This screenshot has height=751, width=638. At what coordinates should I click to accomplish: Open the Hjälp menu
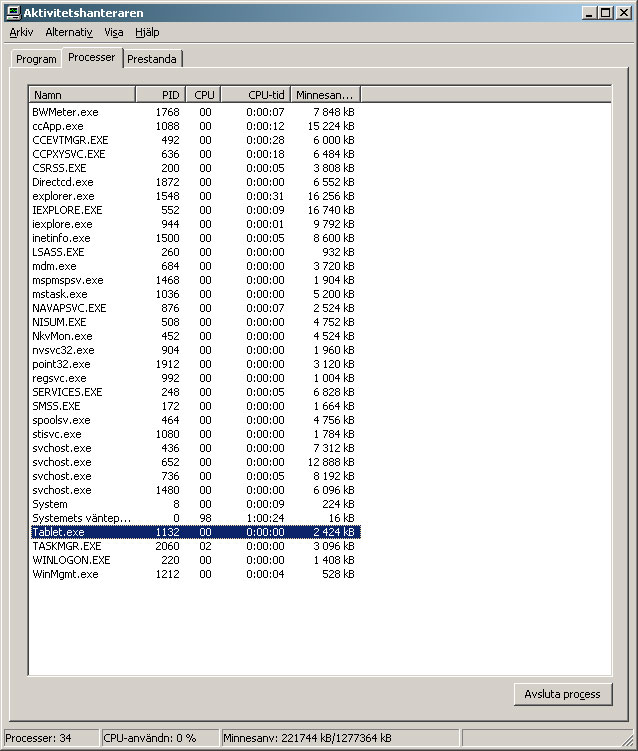coord(147,32)
